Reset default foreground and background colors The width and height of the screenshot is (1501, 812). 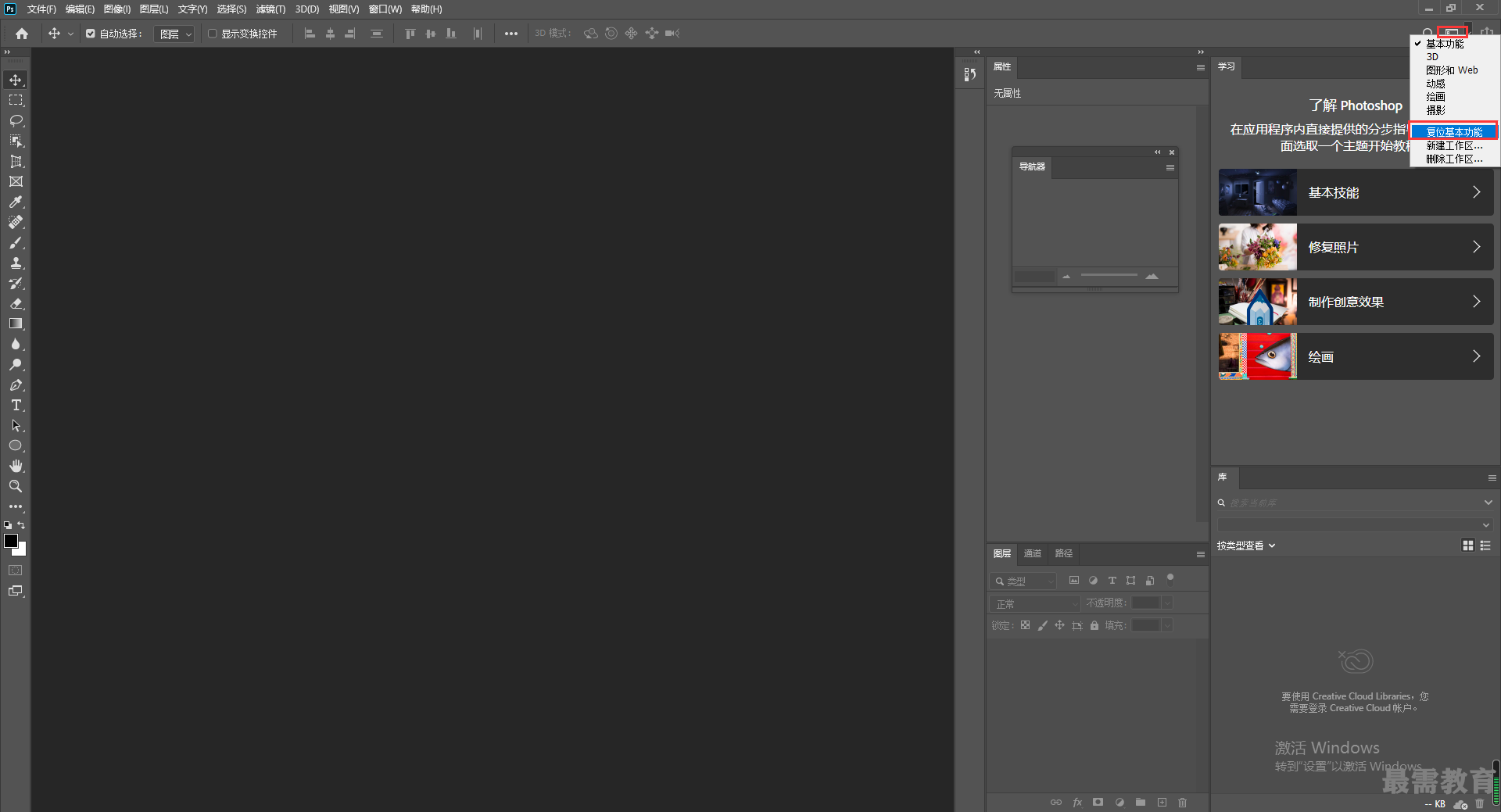[x=8, y=525]
